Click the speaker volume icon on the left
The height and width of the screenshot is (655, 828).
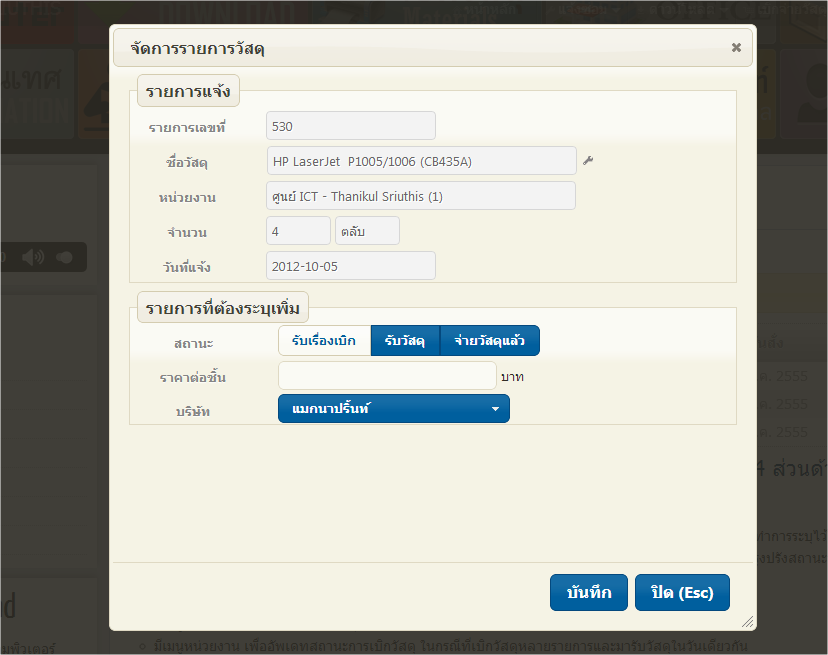pyautogui.click(x=34, y=256)
